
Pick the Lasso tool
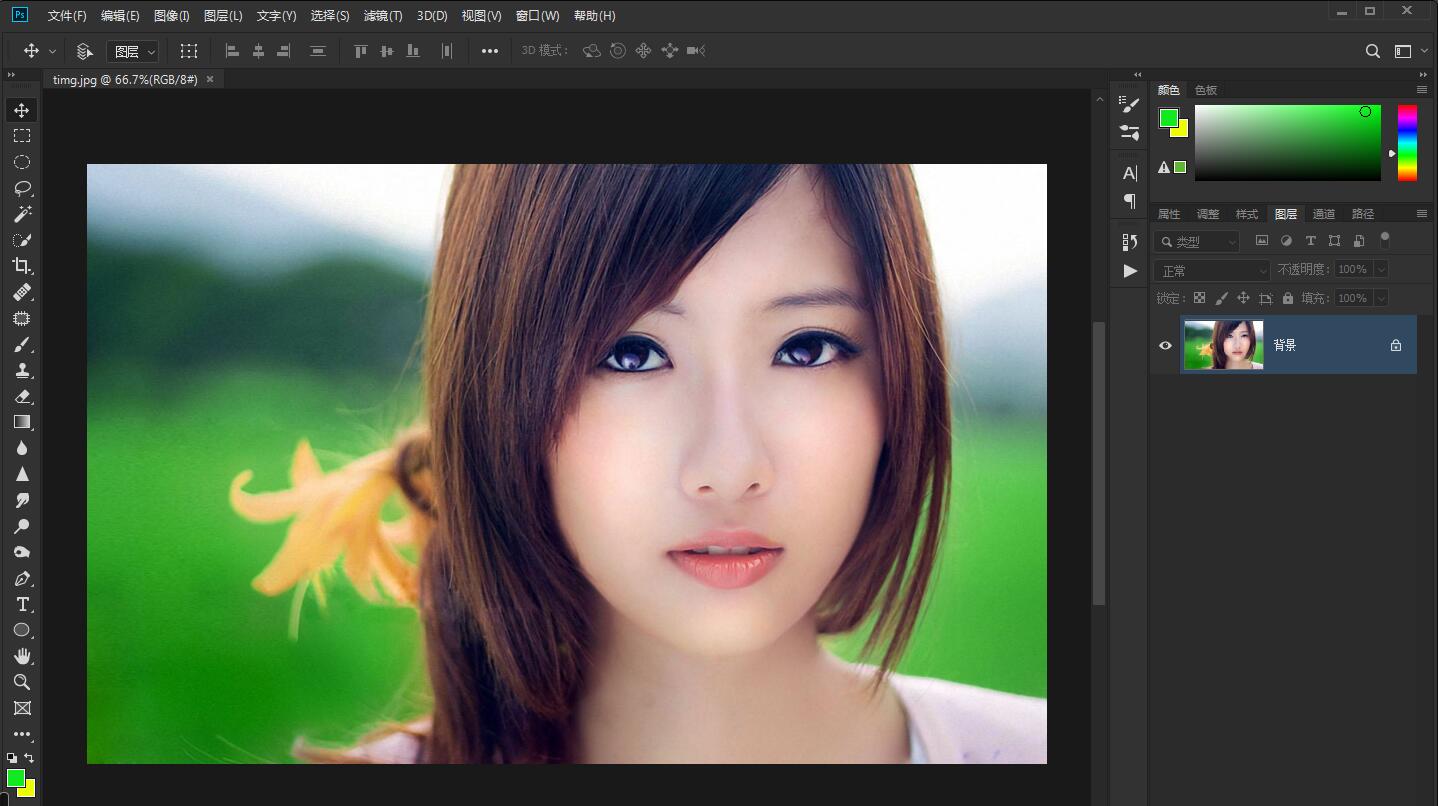22,188
